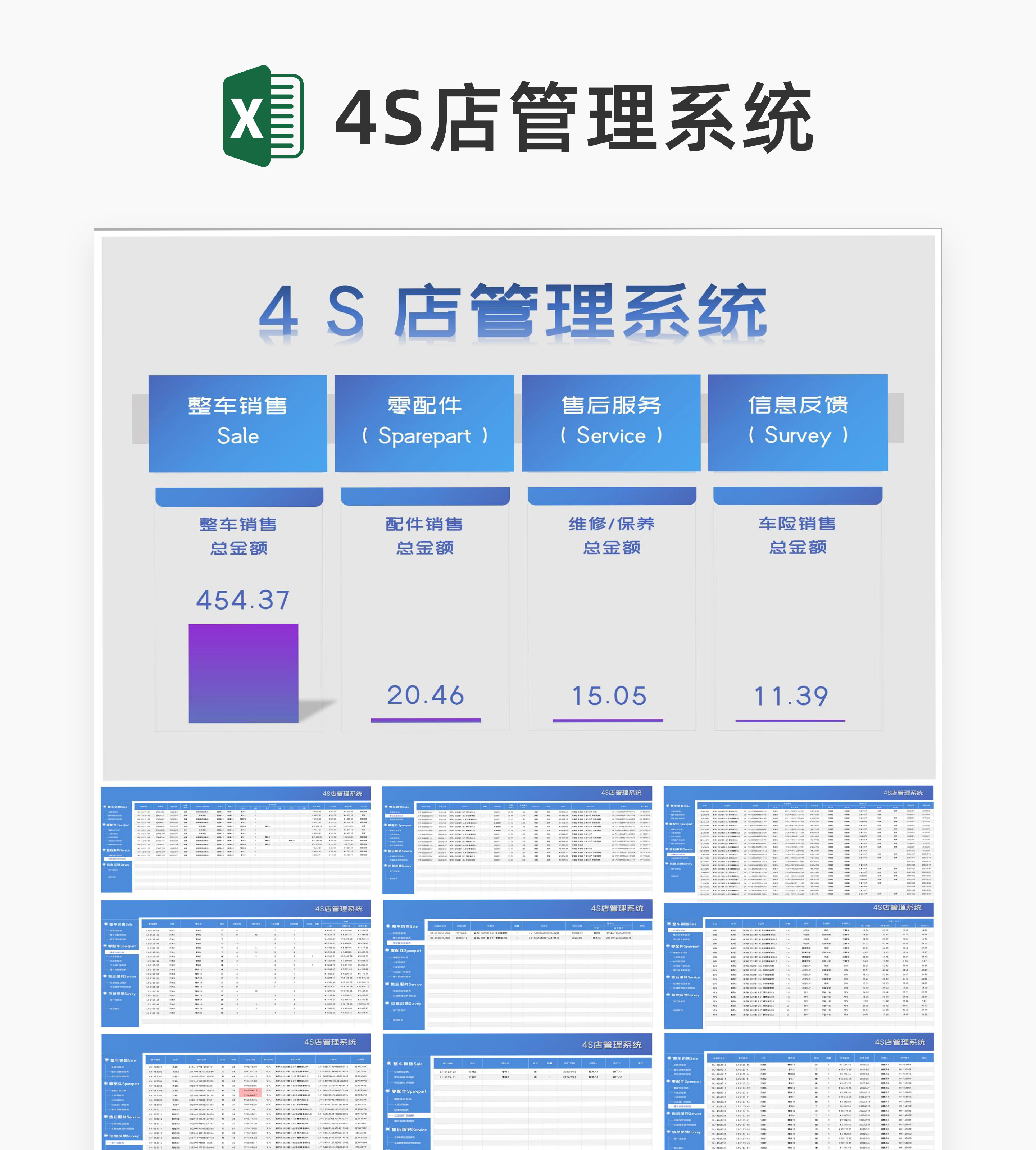The image size is (1036, 1150).
Task: Select the 配件销售 total value 20.46
Action: 425,695
